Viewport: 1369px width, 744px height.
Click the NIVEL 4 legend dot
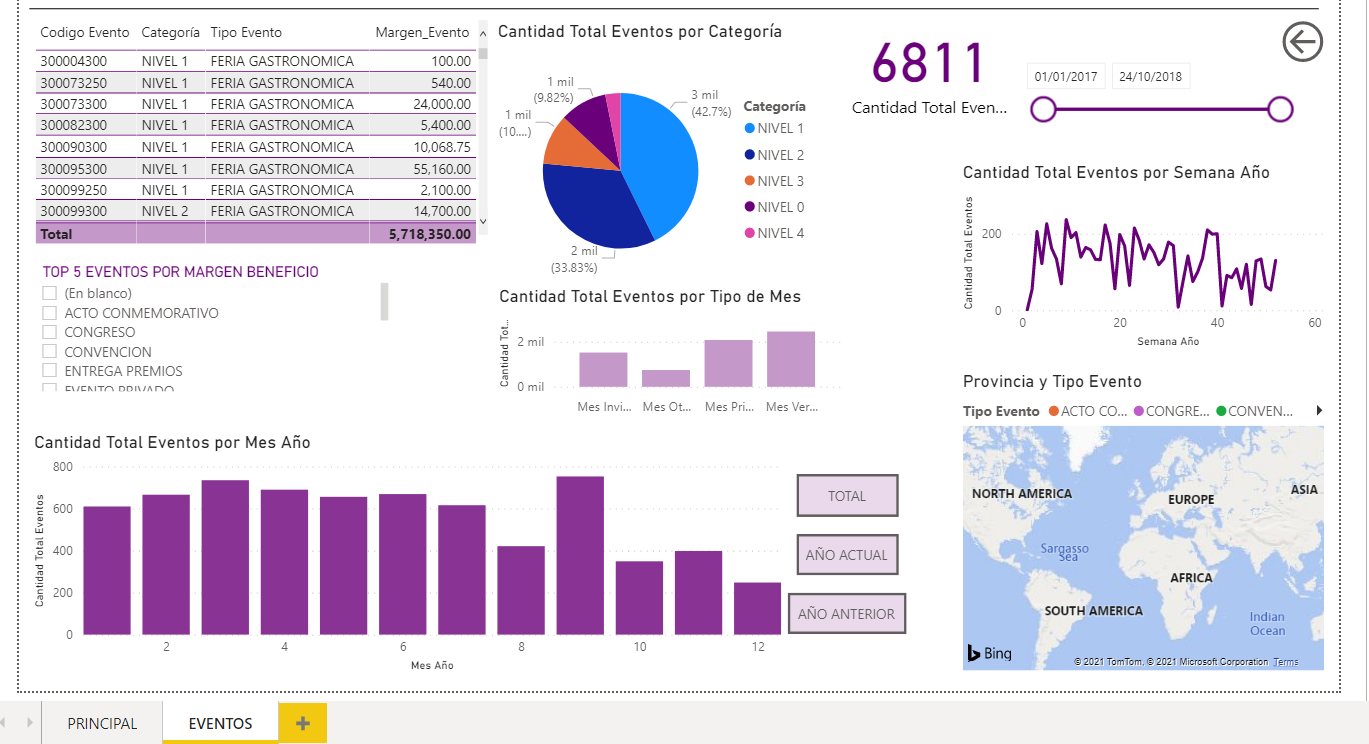coord(751,233)
